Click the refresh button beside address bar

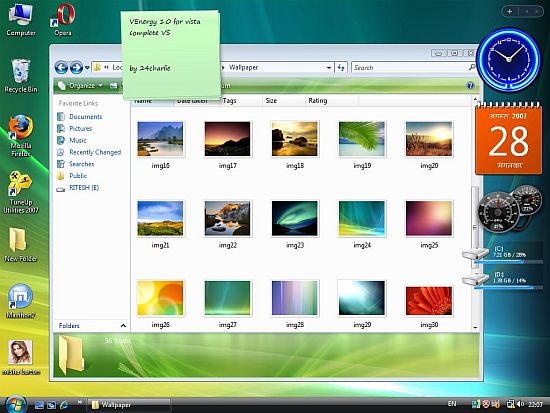pyautogui.click(x=341, y=67)
